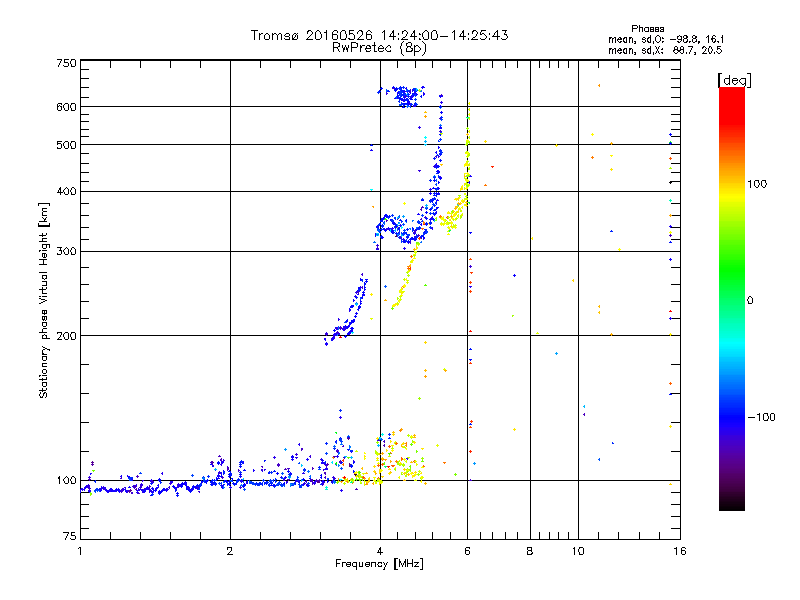Click the 'Stationary phase Virtual Height [km]' axis label
This screenshot has height=600, width=800.
tap(44, 300)
